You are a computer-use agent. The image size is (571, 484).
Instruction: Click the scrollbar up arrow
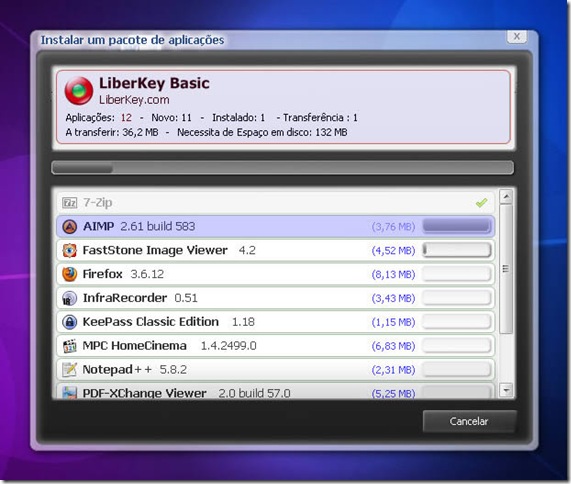click(506, 197)
